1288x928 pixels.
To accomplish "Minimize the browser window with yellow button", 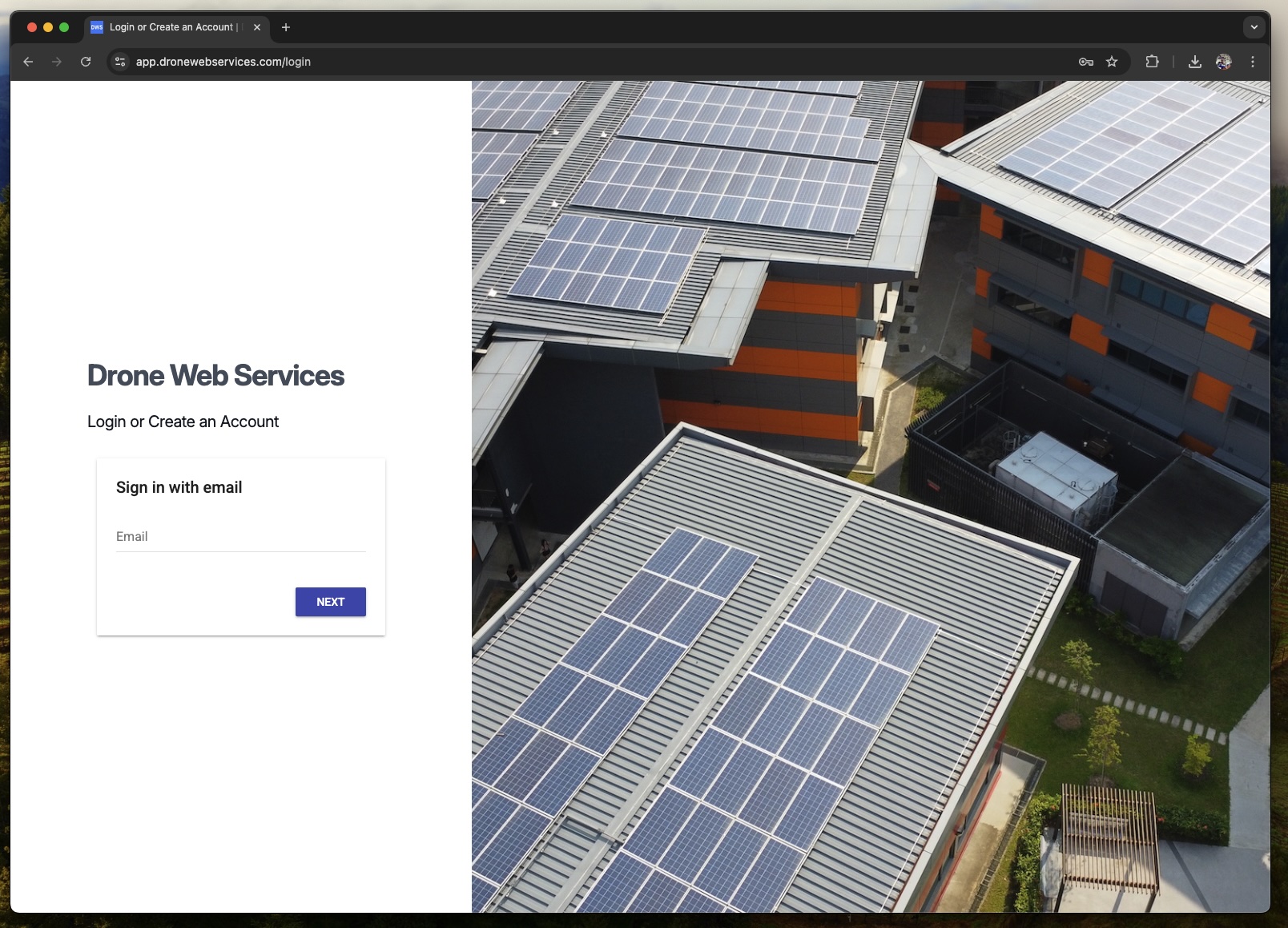I will coord(48,27).
